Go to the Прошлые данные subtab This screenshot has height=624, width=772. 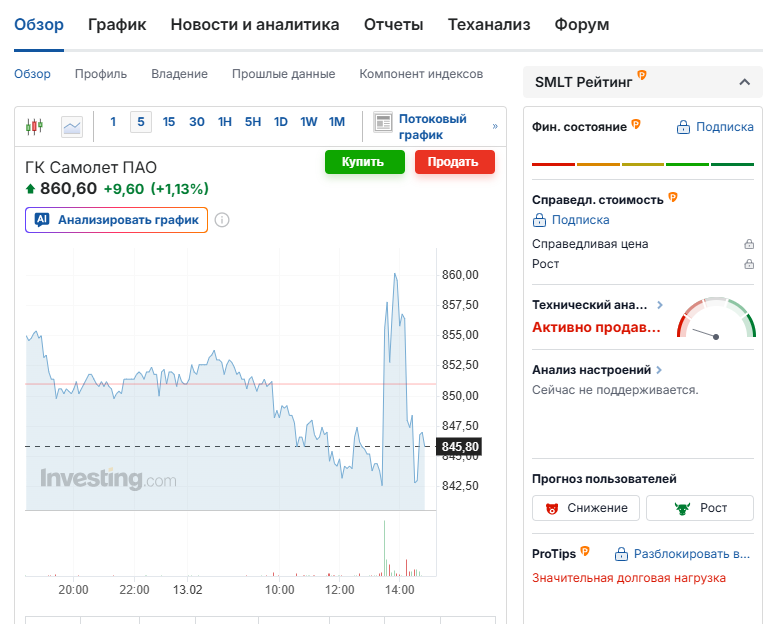[x=283, y=74]
